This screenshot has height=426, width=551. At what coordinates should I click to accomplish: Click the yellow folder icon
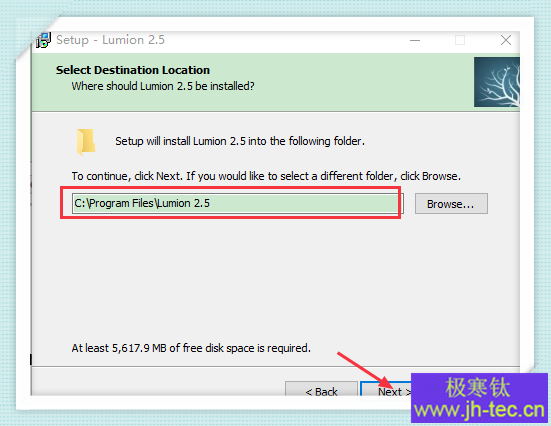coord(86,142)
